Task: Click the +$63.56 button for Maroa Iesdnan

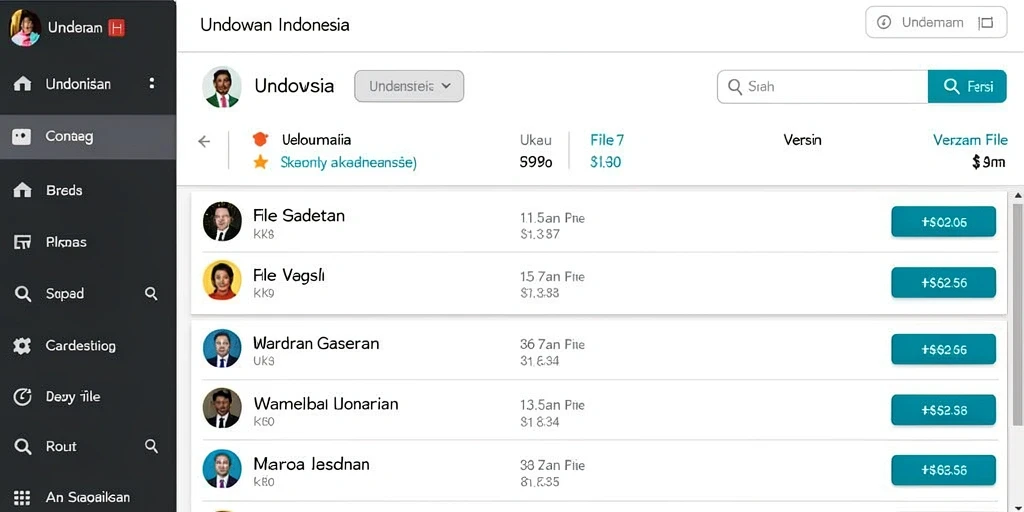Action: [944, 470]
